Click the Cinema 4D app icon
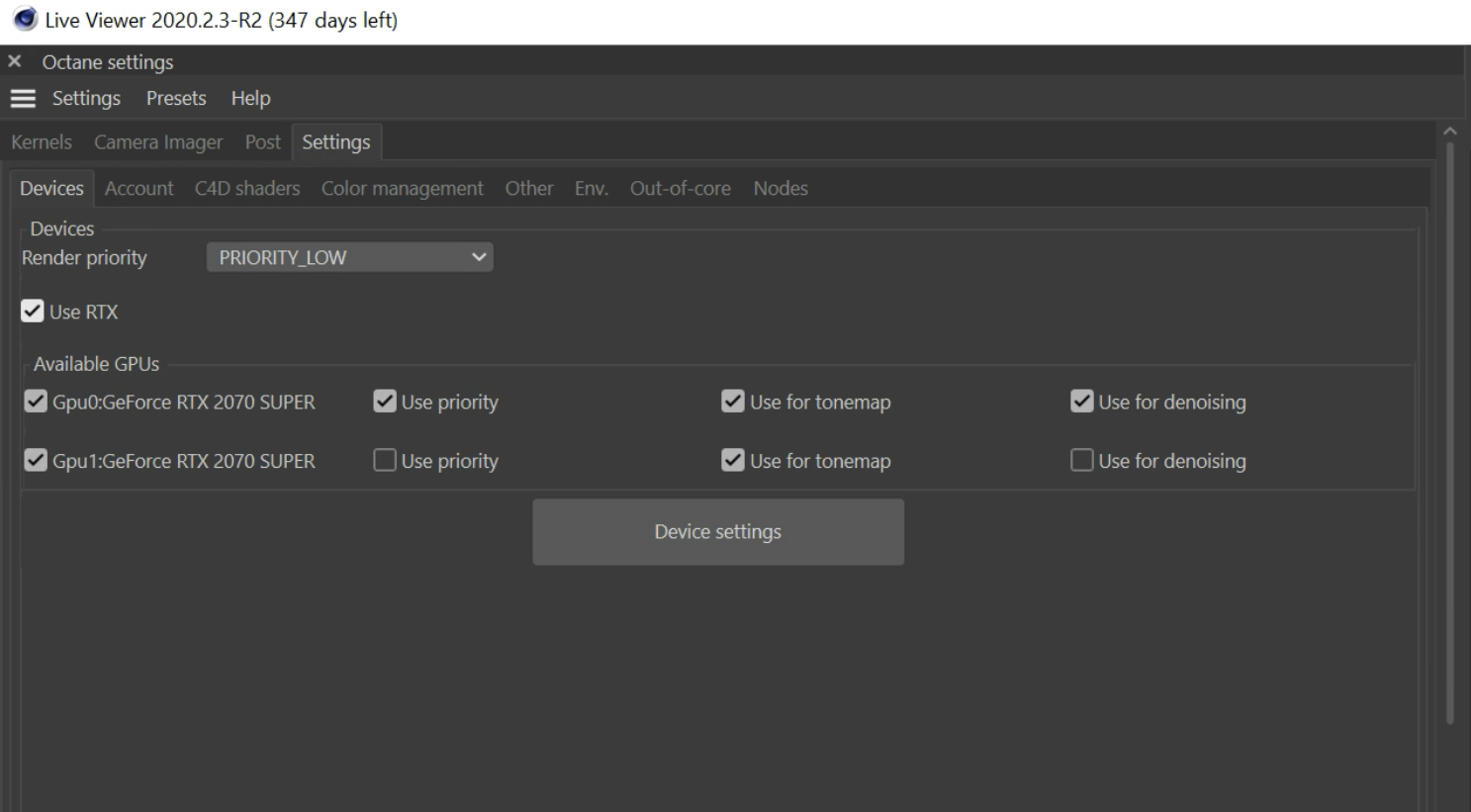 pos(25,20)
